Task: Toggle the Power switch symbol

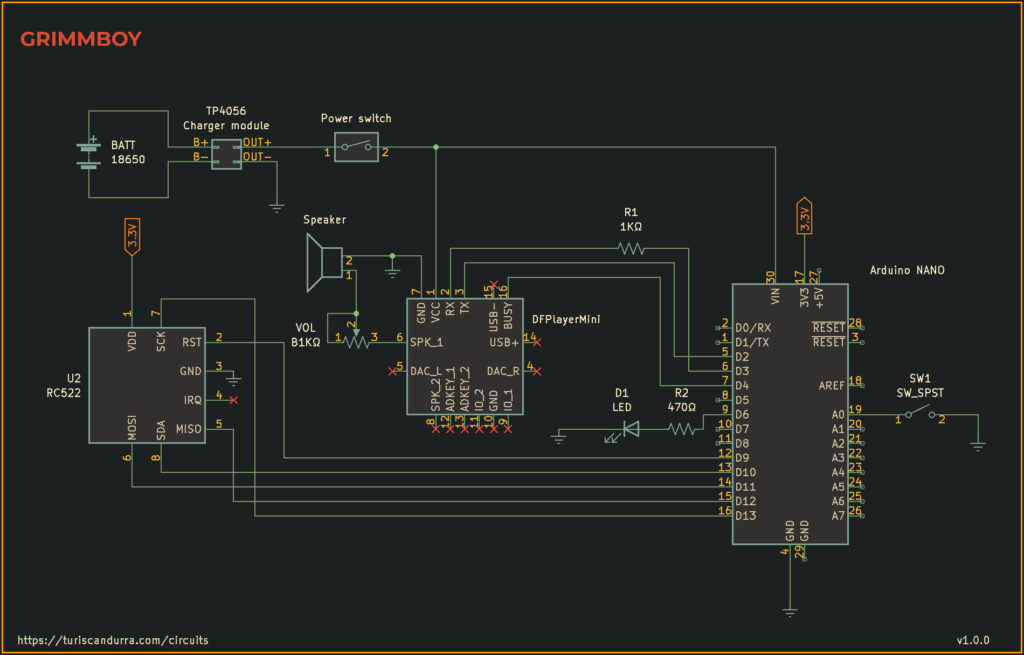Action: [357, 147]
